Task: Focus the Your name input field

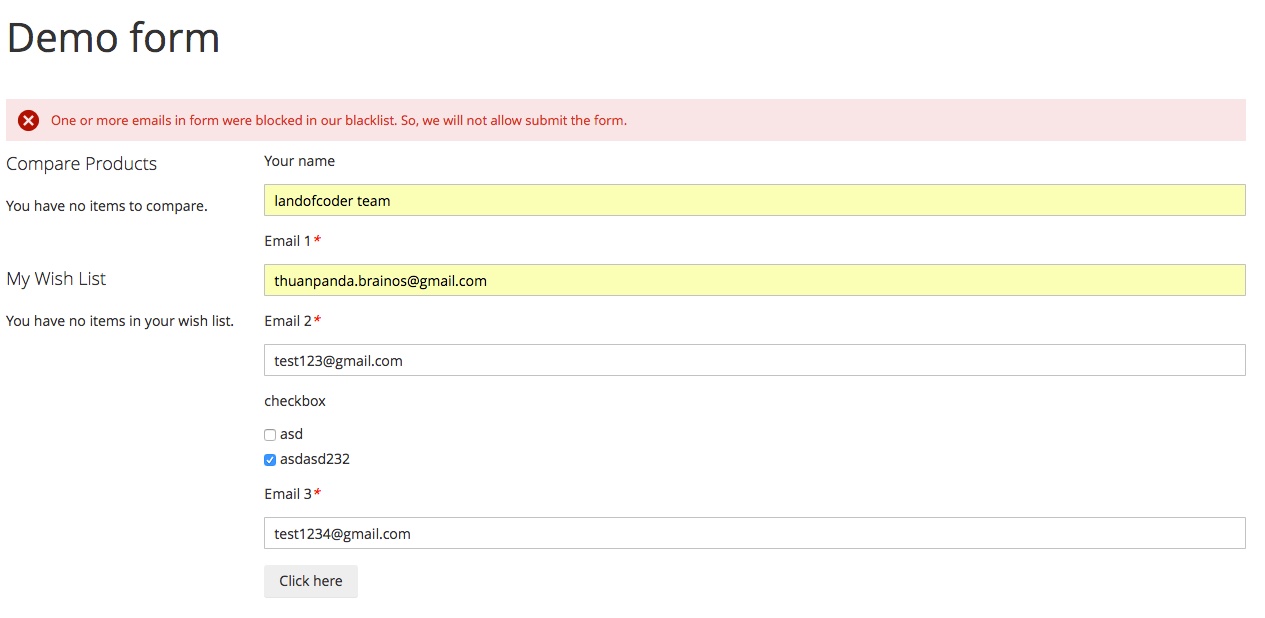Action: 754,200
